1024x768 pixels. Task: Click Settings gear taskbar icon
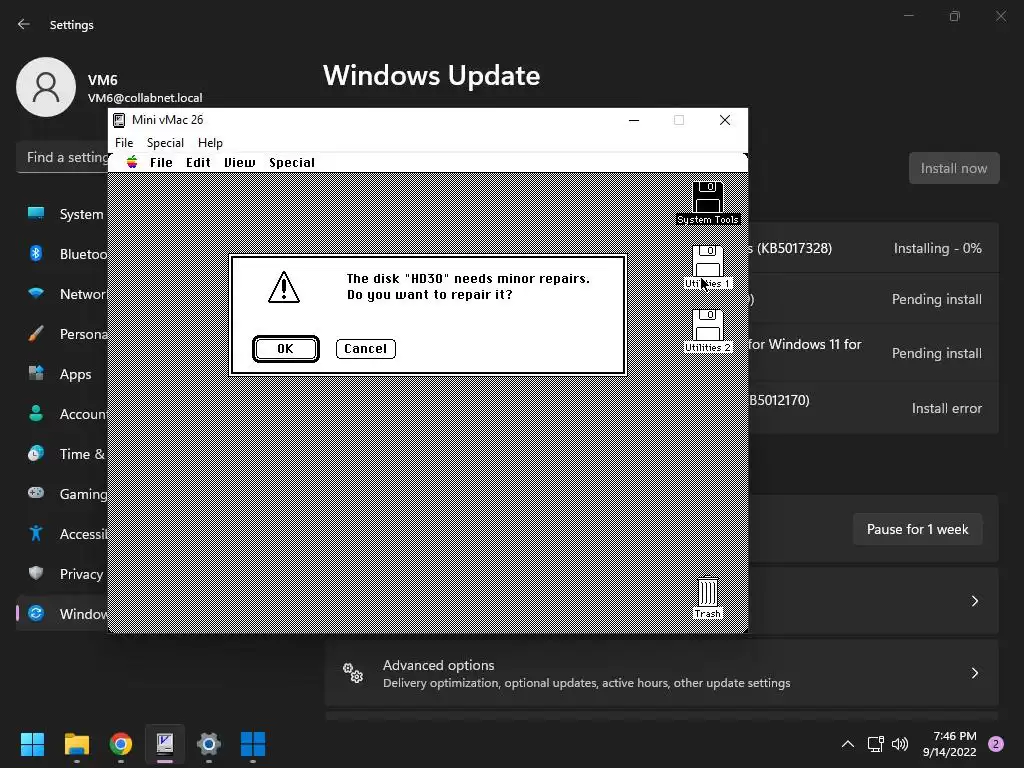click(209, 744)
